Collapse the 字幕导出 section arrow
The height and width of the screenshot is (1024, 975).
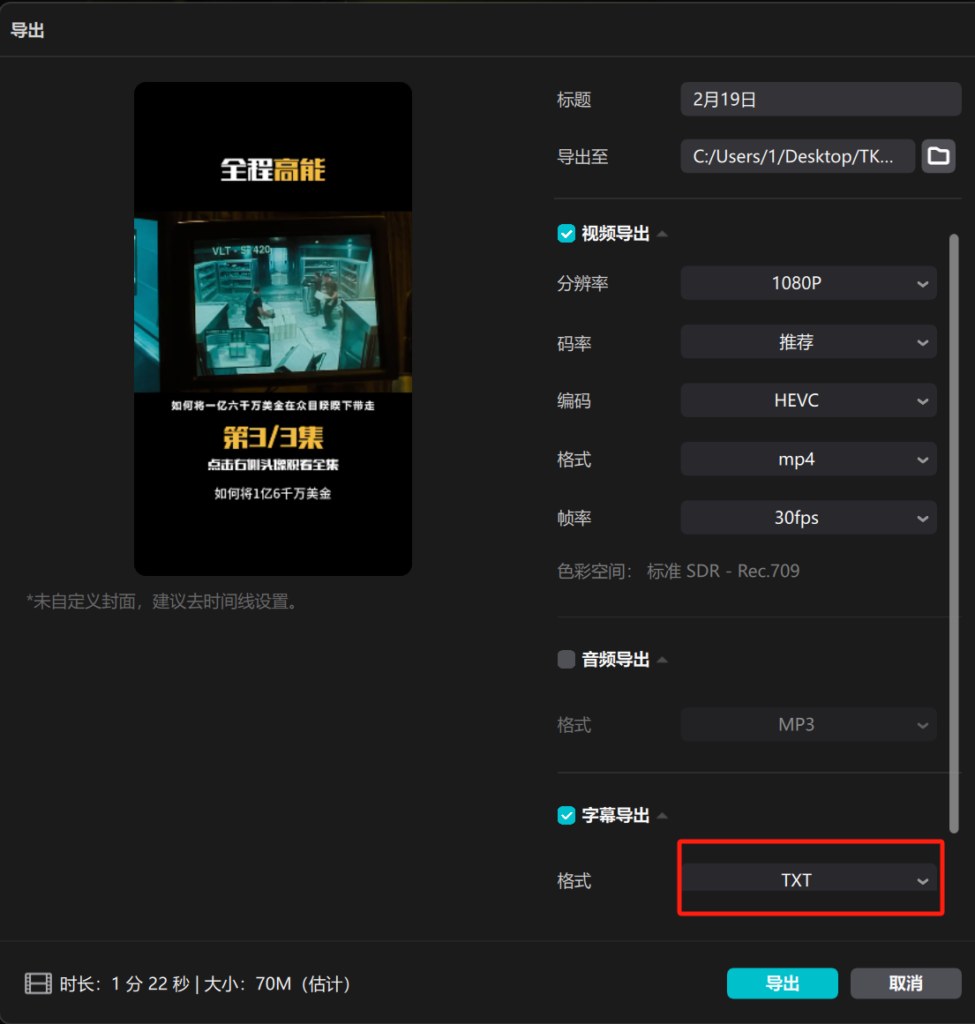662,816
